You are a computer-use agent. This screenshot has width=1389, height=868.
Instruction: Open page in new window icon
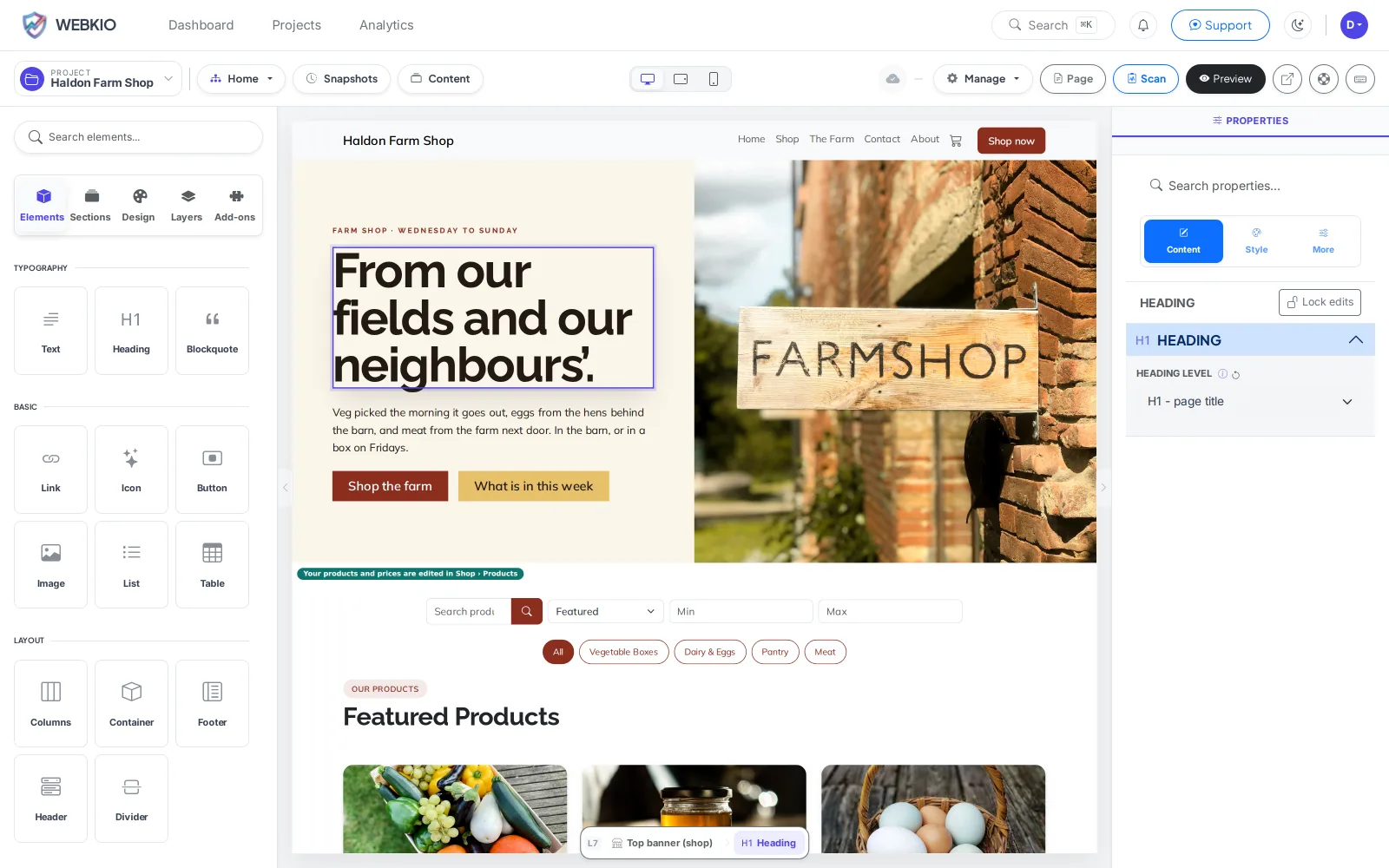click(1287, 79)
